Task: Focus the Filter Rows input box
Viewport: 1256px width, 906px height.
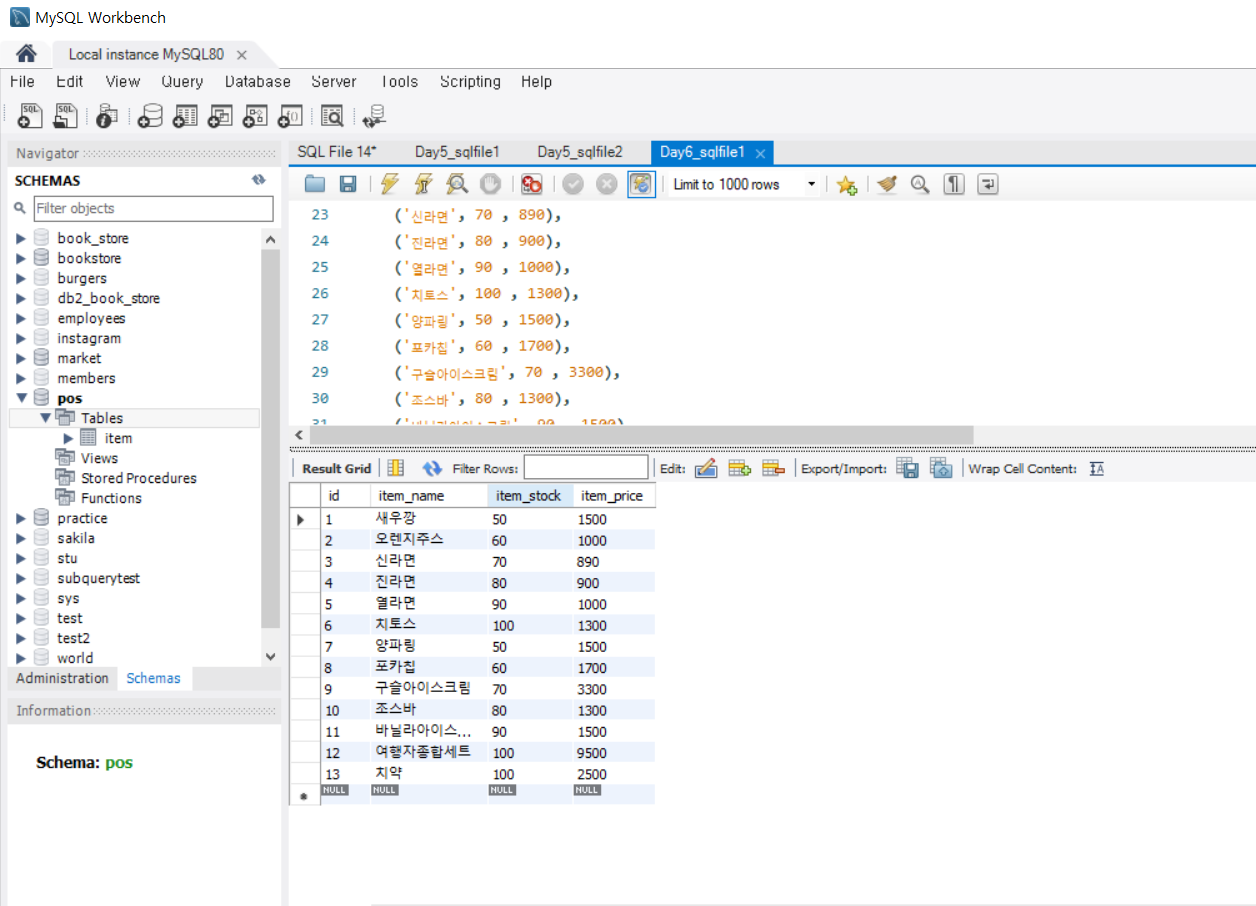Action: tap(586, 467)
